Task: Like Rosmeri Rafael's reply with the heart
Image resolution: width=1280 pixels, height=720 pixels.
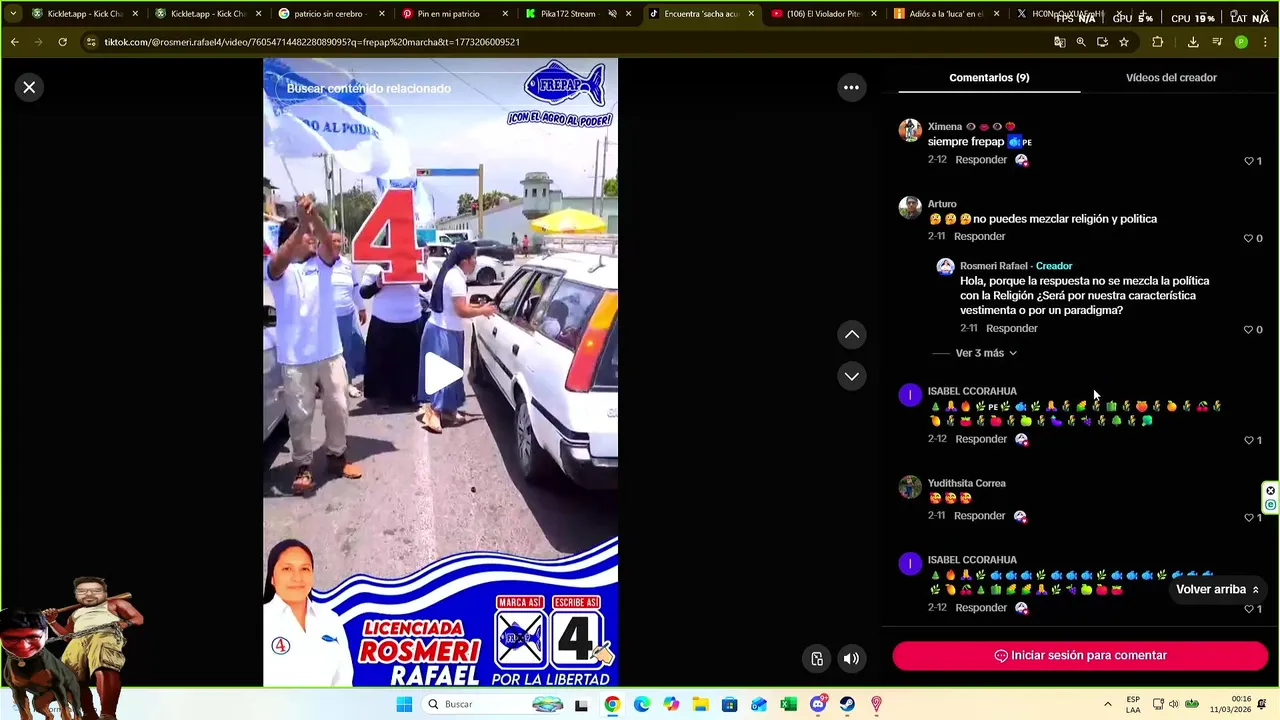Action: (1248, 329)
